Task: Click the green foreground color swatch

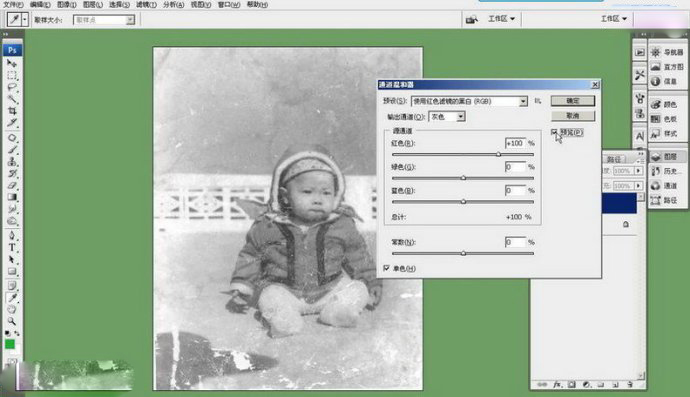Action: point(10,344)
